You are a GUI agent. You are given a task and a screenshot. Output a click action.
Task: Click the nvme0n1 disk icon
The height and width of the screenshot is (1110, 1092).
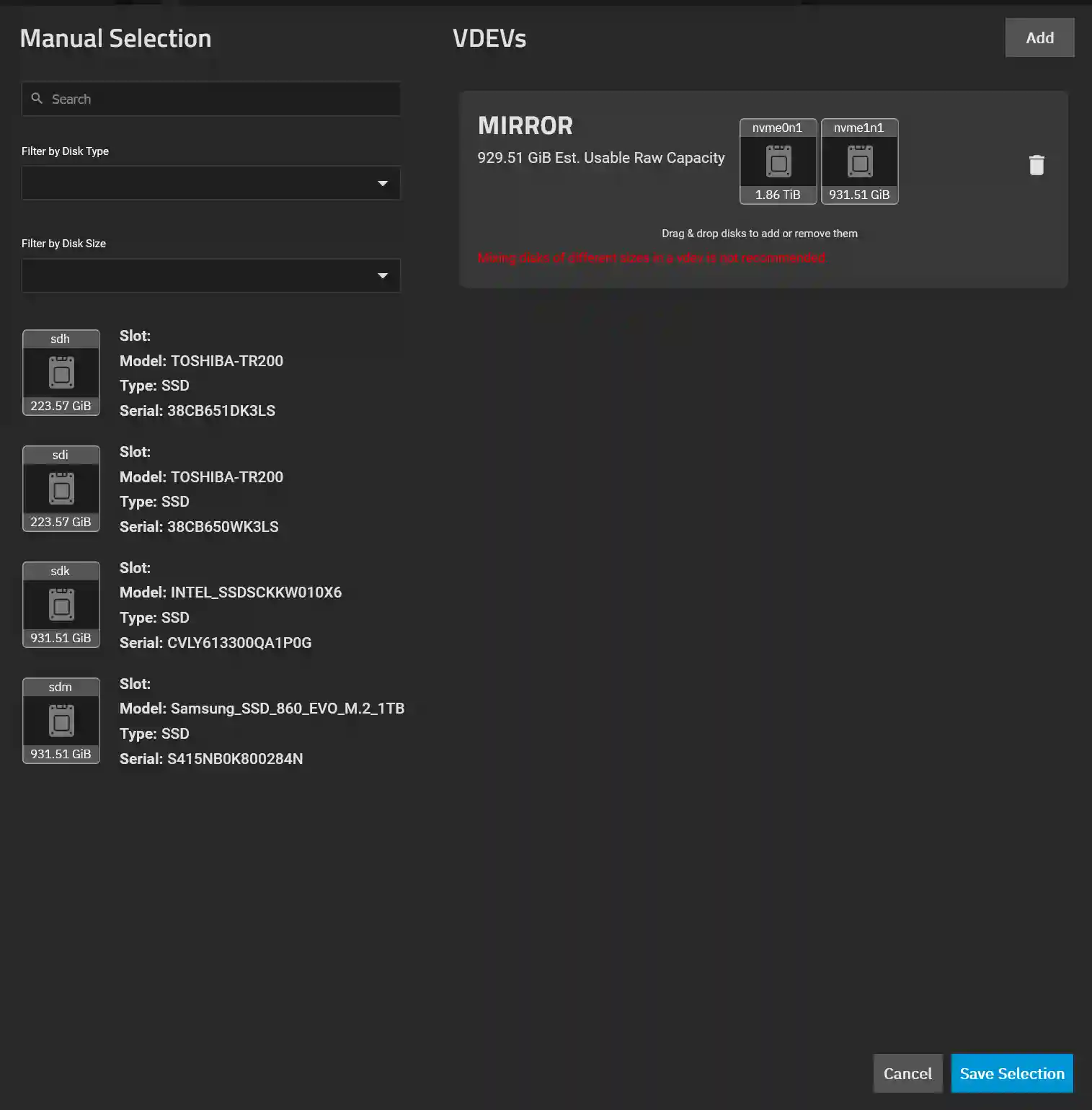click(x=778, y=161)
